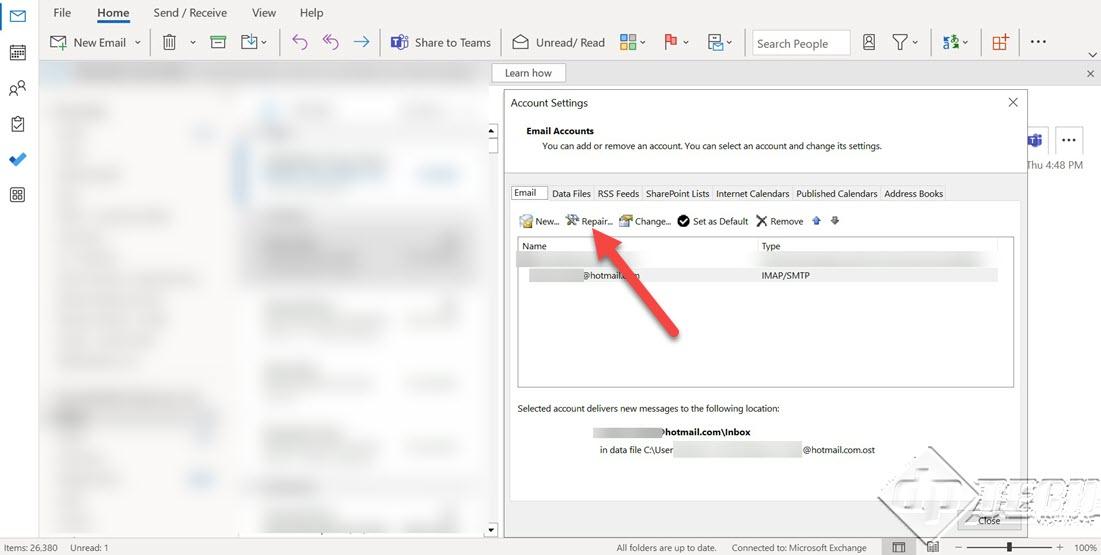Toggle Unread/ Read message status
The width and height of the screenshot is (1101, 555).
tap(559, 43)
